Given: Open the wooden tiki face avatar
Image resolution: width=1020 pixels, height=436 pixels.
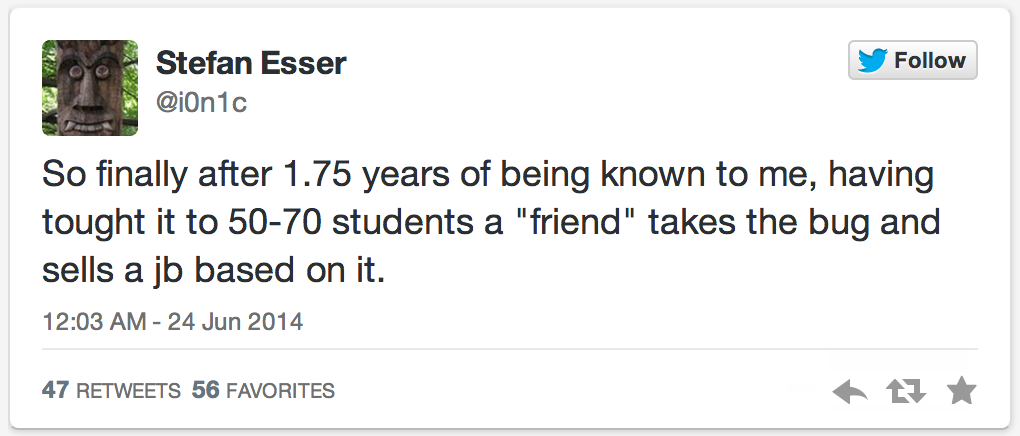Looking at the screenshot, I should 90,88.
